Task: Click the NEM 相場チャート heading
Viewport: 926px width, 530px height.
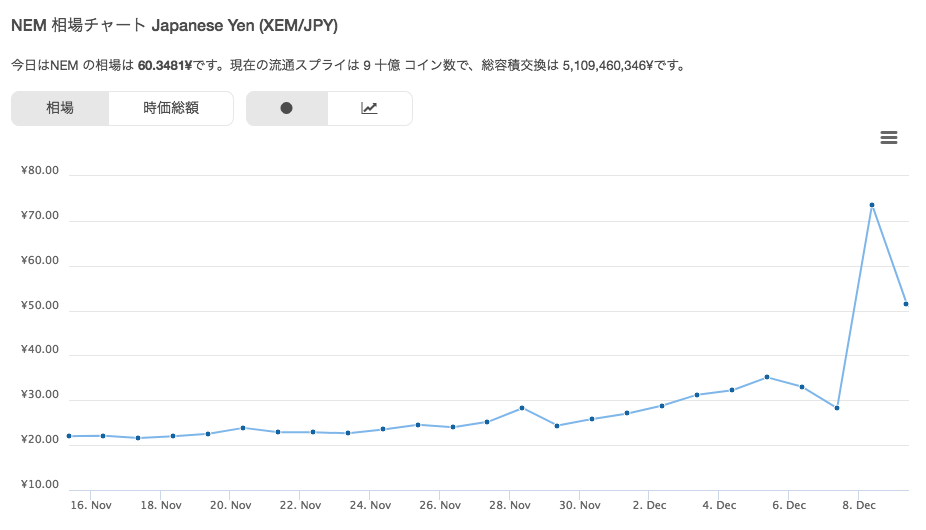Action: click(x=174, y=25)
